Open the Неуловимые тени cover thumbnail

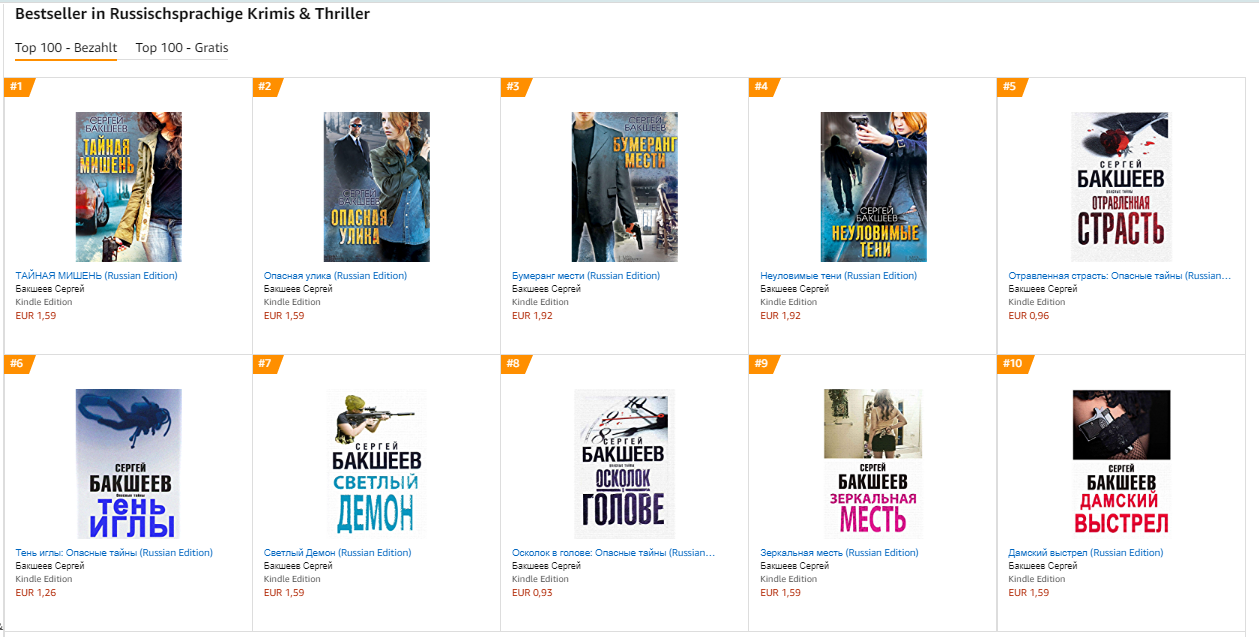(873, 187)
